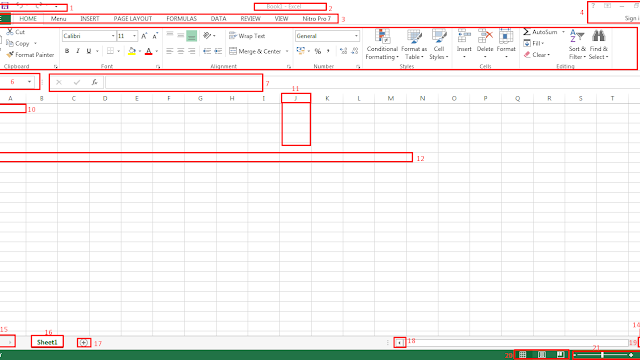Expand the font size 11 dropdown
This screenshot has height=360, width=640.
pos(134,36)
